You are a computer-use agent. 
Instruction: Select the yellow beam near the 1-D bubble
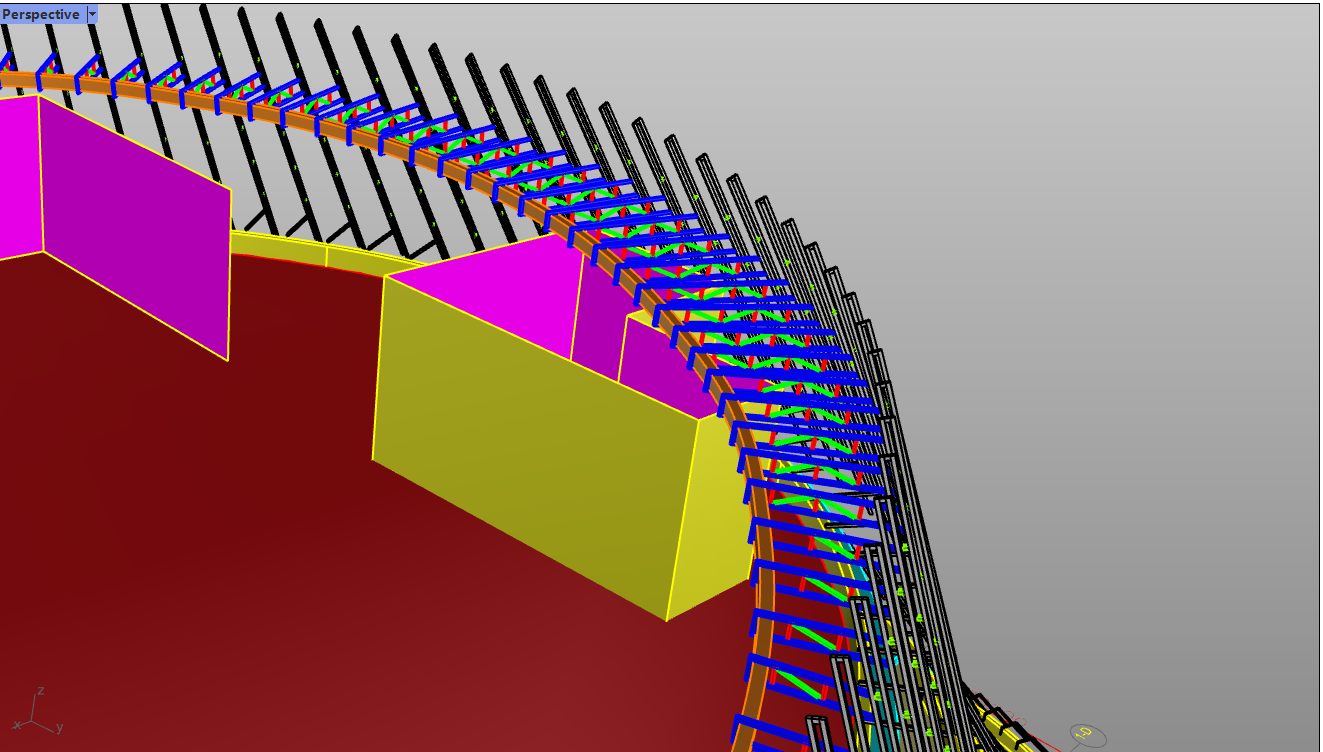point(996,724)
